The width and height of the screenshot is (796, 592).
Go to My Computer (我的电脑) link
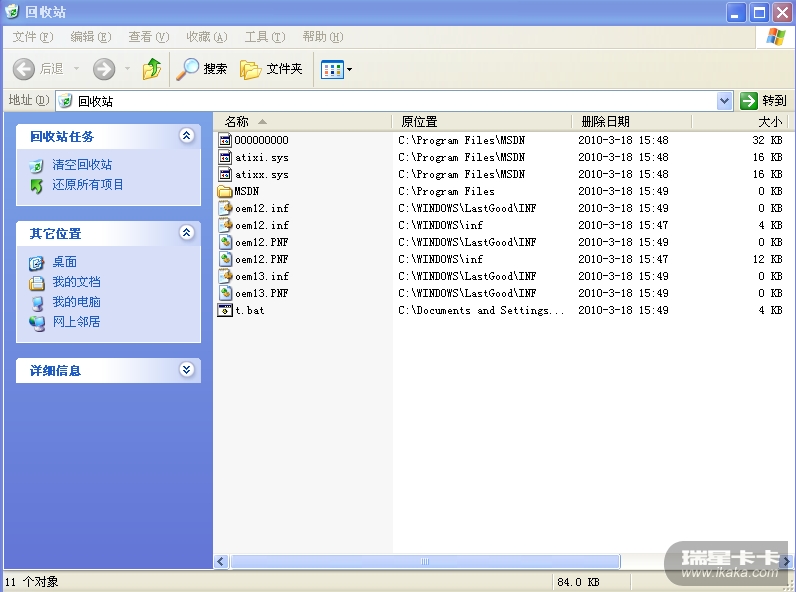(76, 302)
